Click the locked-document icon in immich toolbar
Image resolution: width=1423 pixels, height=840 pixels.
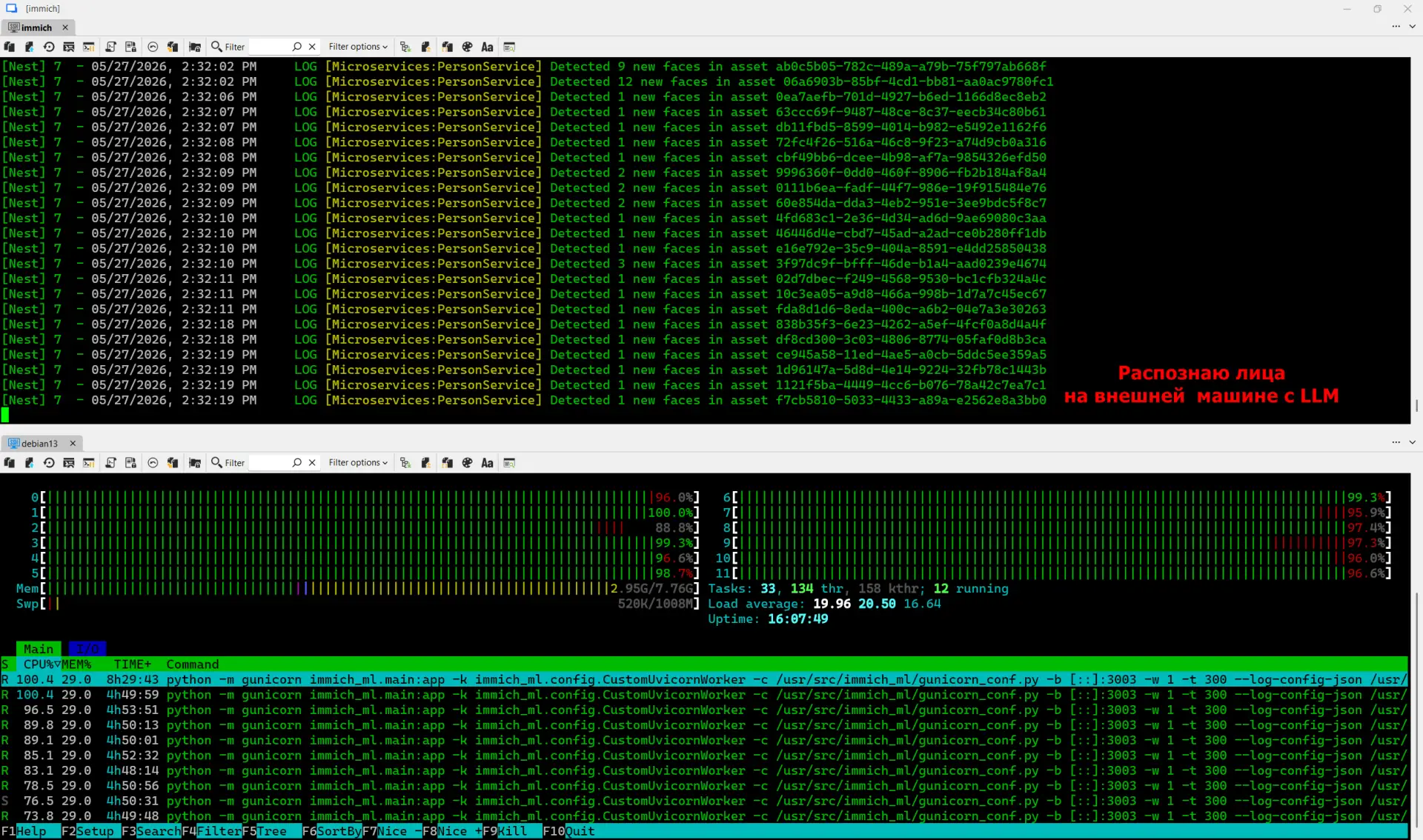[x=130, y=47]
